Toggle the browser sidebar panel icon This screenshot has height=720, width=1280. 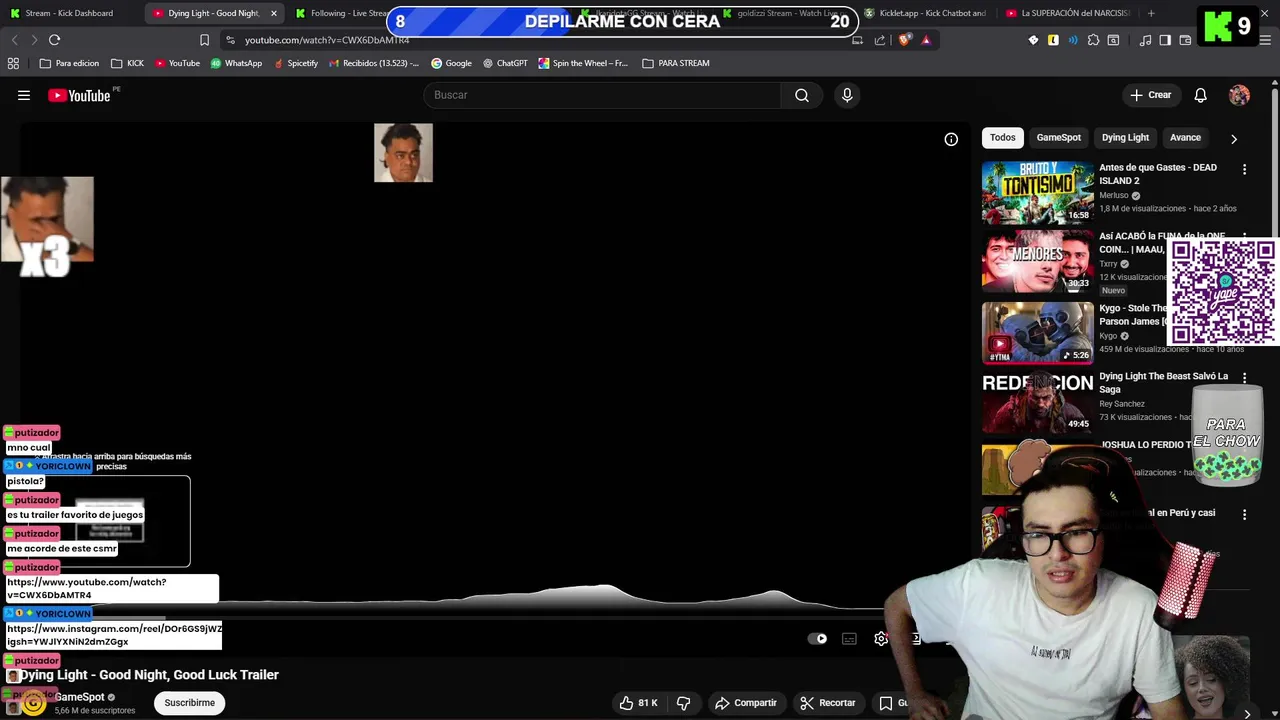(1165, 40)
